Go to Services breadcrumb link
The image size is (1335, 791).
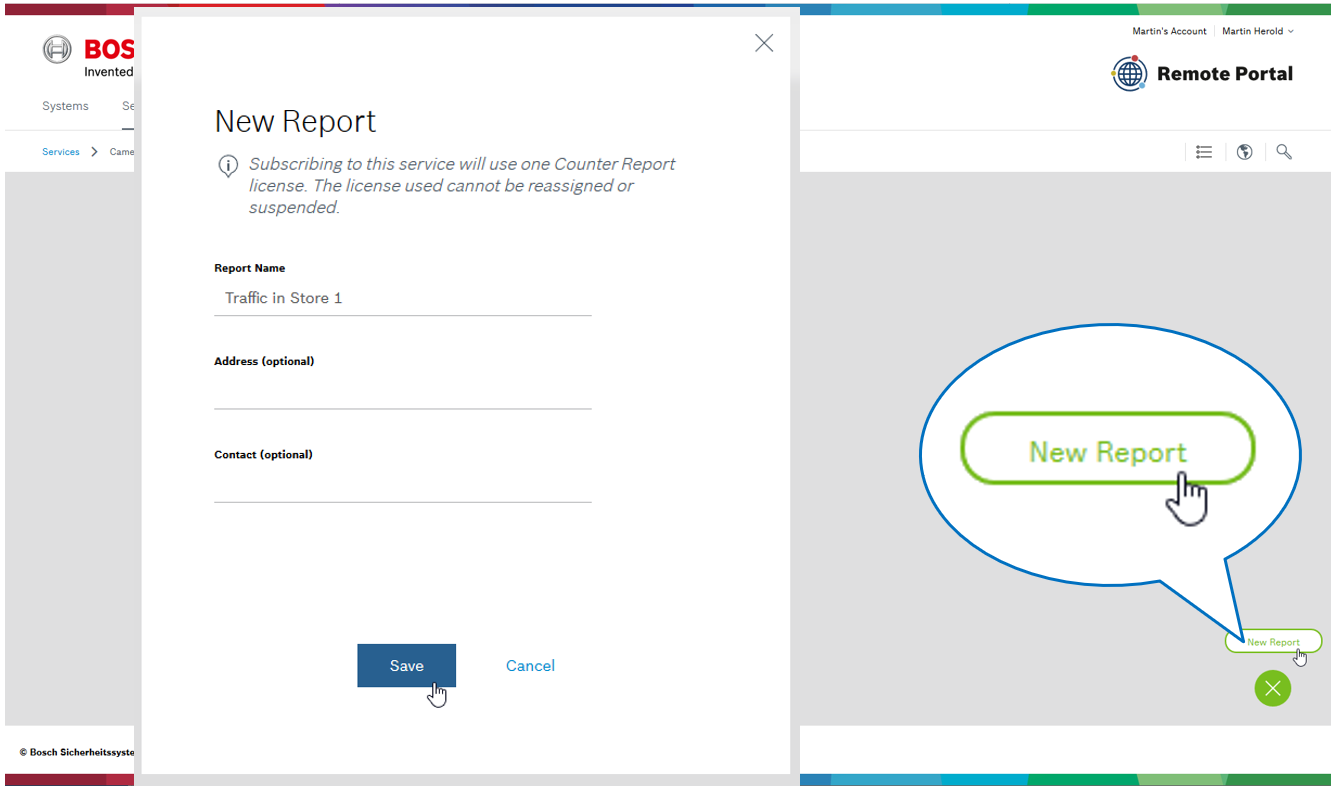(61, 152)
